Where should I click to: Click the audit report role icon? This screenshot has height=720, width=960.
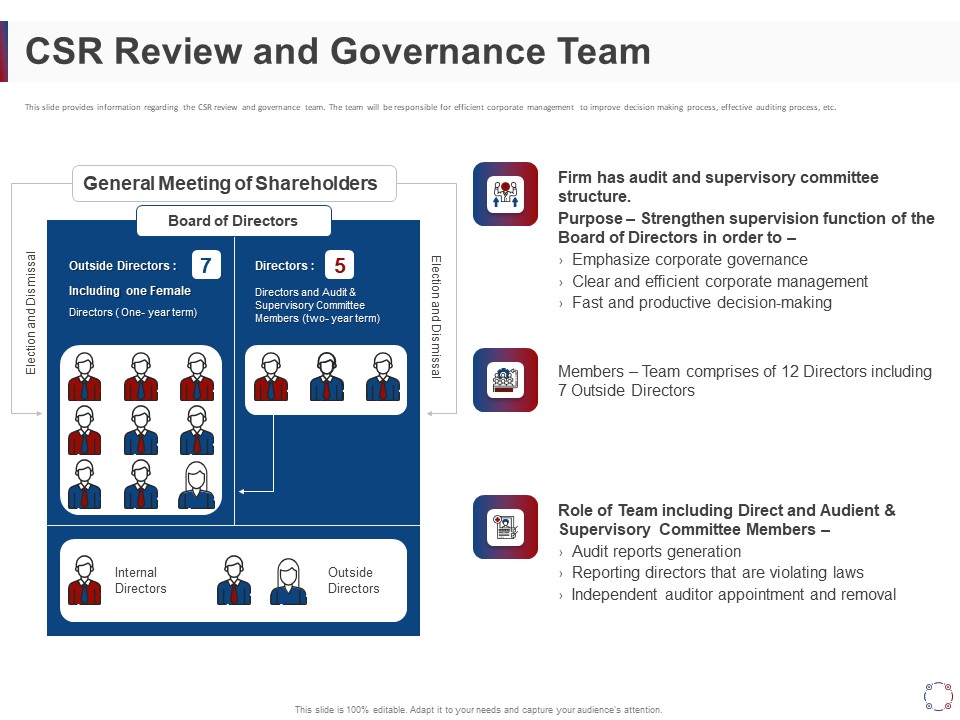pyautogui.click(x=506, y=527)
